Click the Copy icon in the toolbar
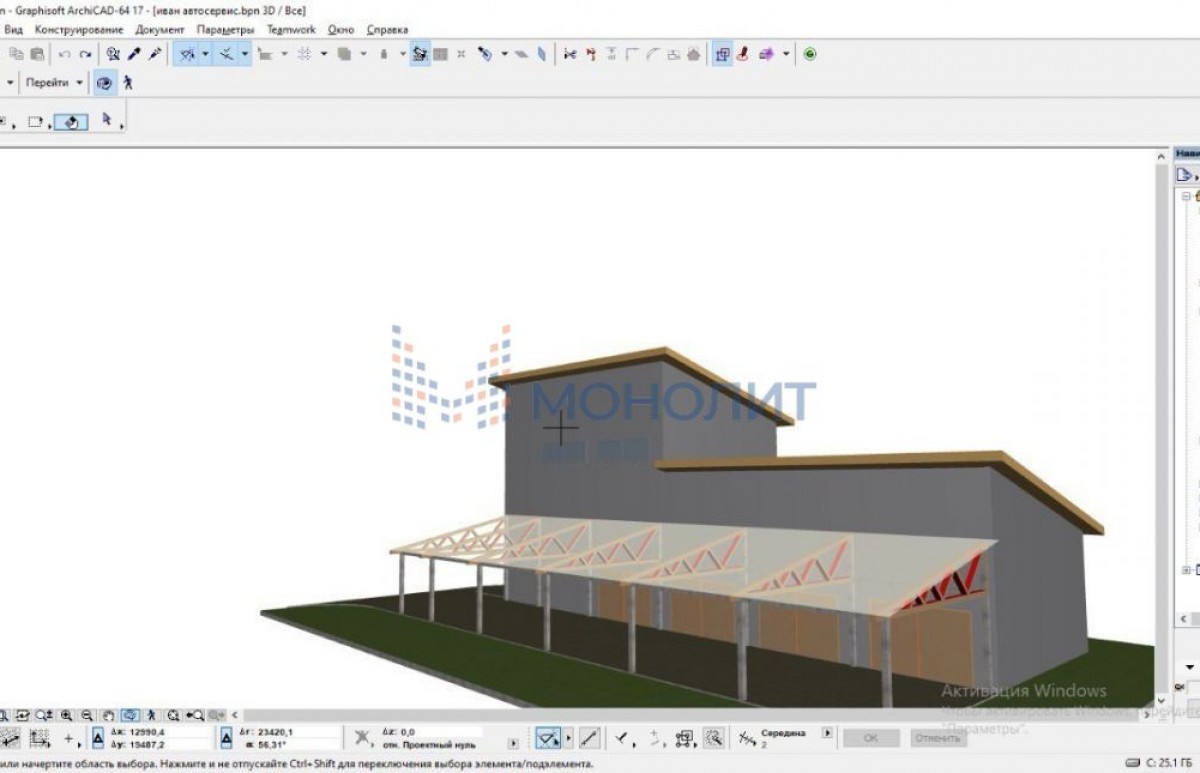 coord(16,54)
